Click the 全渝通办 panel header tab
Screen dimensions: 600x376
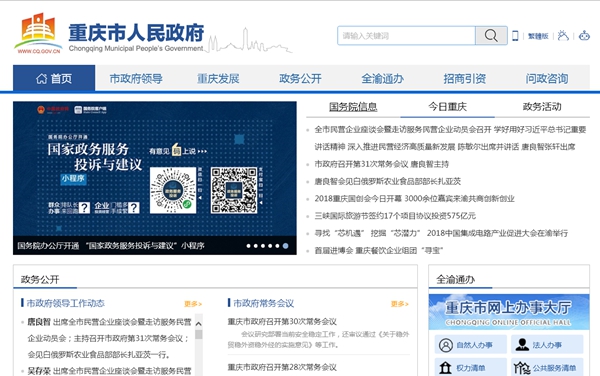[455, 280]
